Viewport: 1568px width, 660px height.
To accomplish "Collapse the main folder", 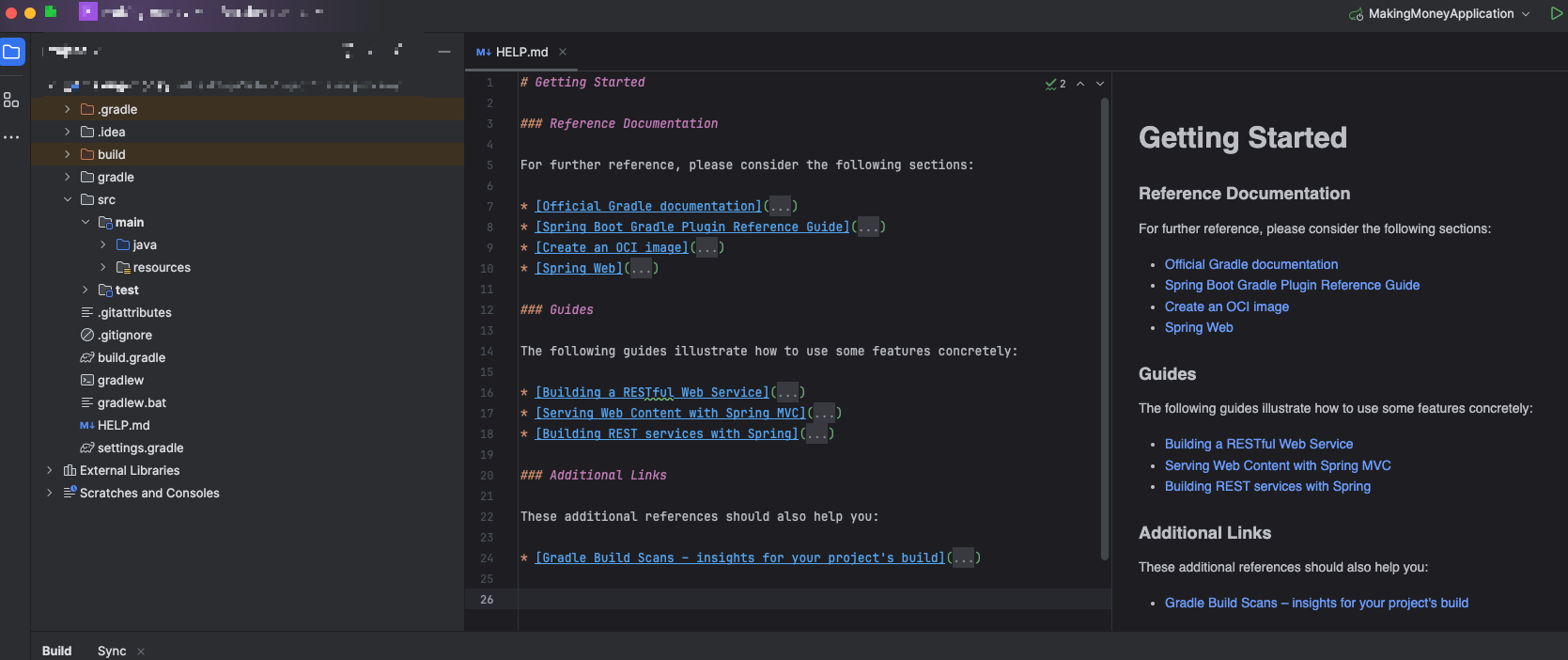I will [x=85, y=222].
